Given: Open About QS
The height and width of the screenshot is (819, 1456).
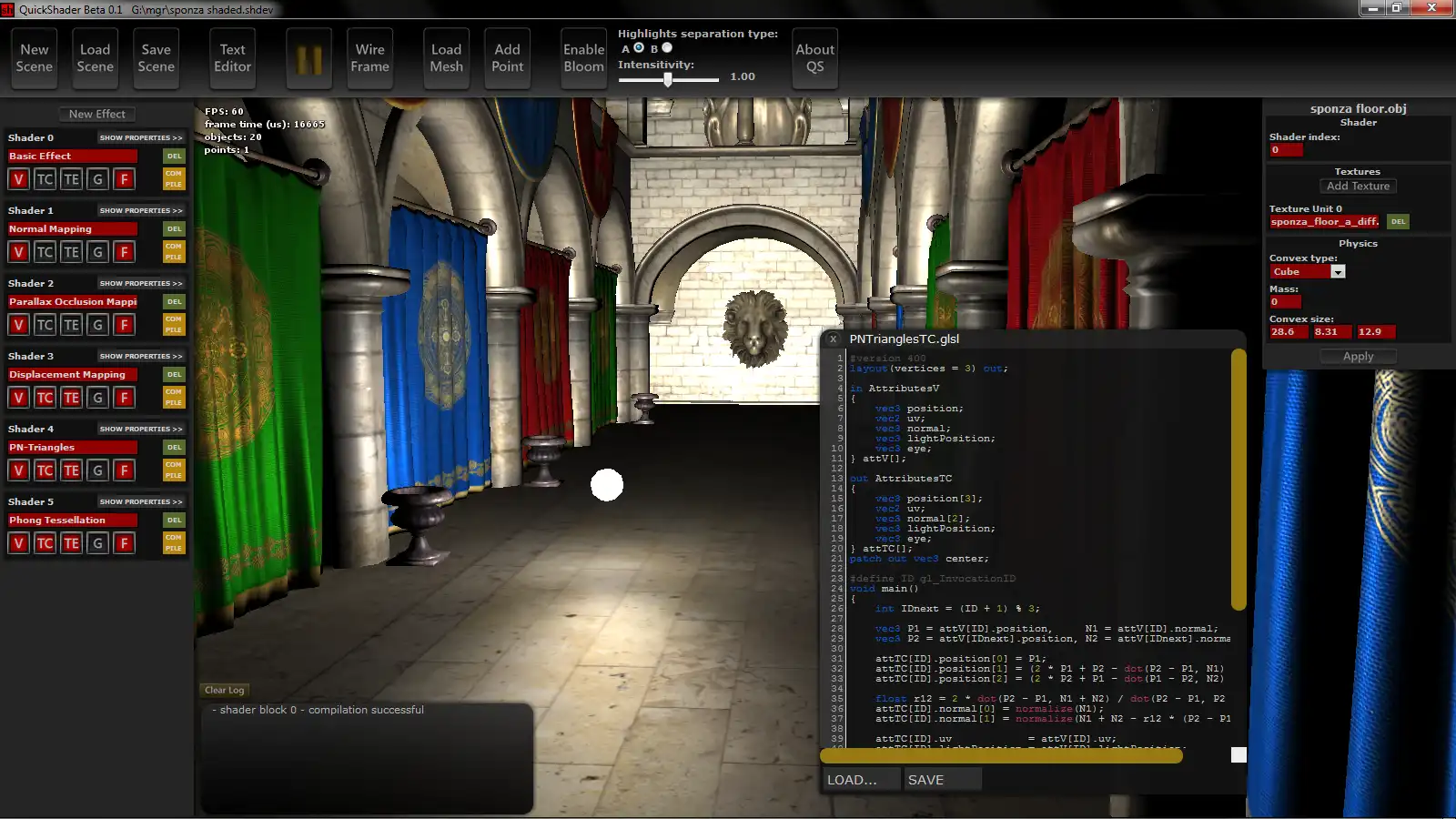Looking at the screenshot, I should tap(815, 58).
